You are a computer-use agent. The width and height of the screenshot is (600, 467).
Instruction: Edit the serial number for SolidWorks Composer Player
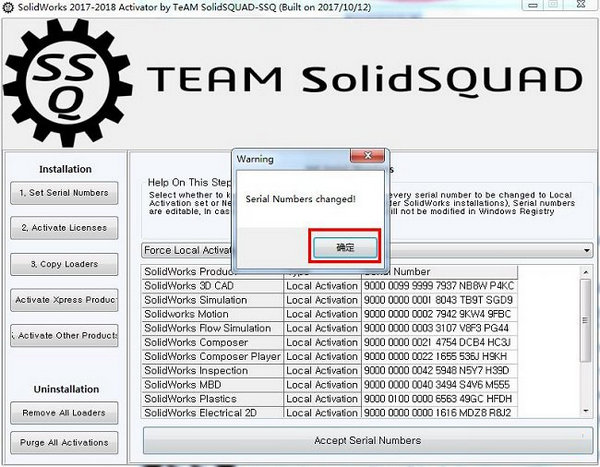point(439,357)
